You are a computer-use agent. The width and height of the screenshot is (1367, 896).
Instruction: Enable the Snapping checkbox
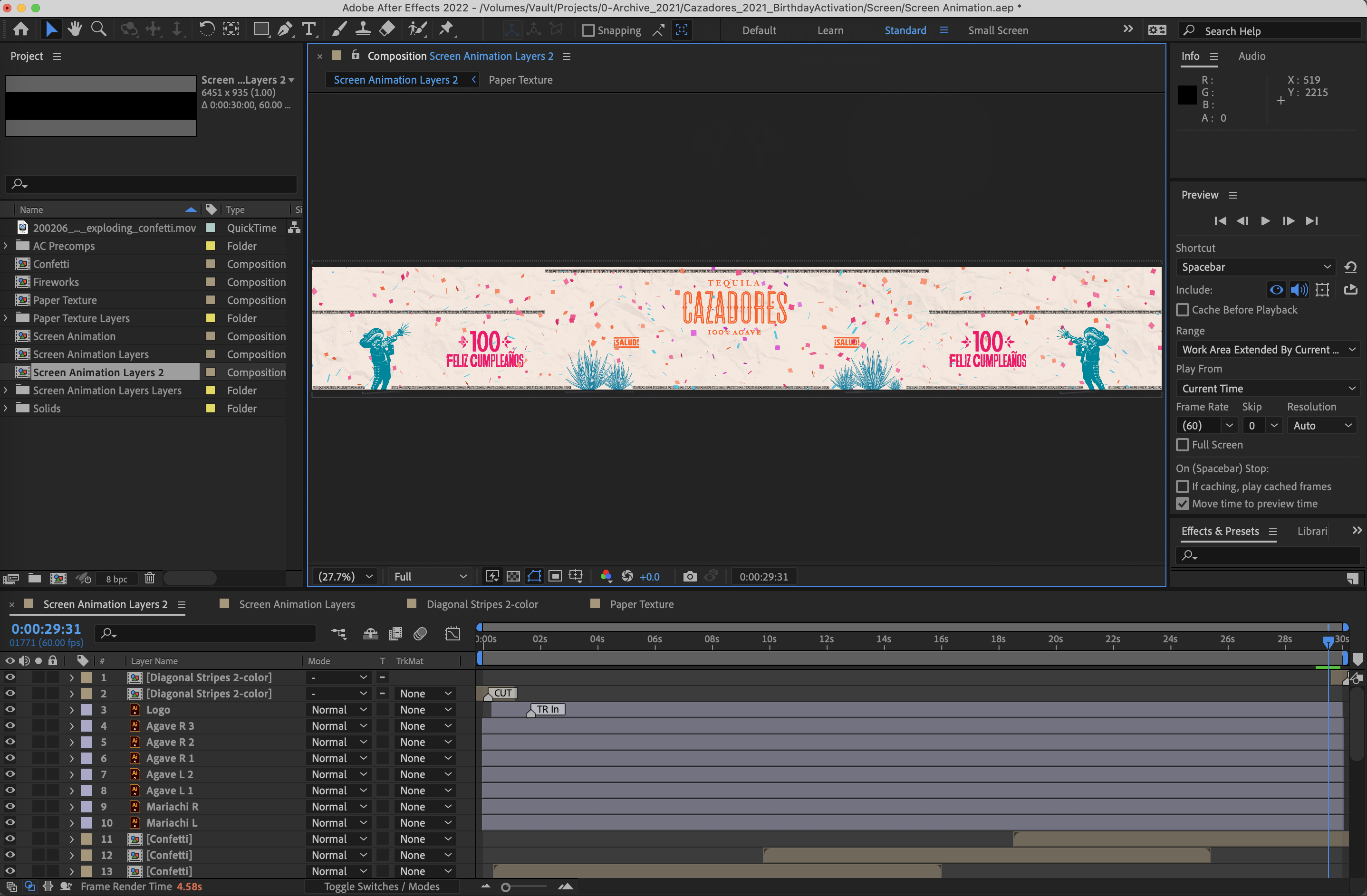pyautogui.click(x=588, y=30)
